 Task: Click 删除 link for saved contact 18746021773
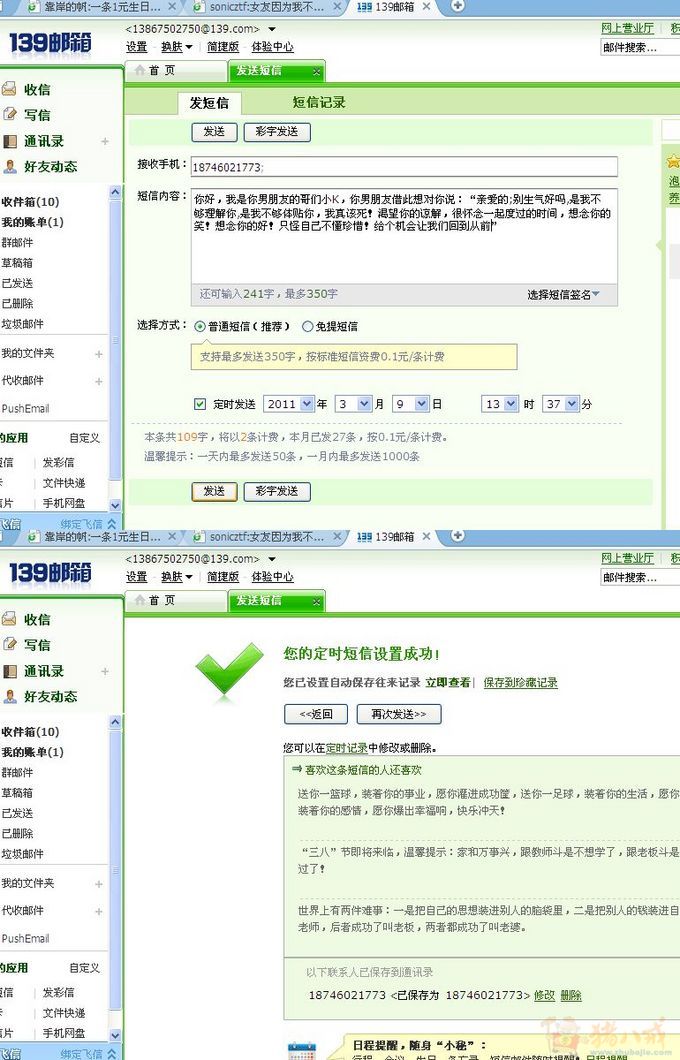[571, 995]
